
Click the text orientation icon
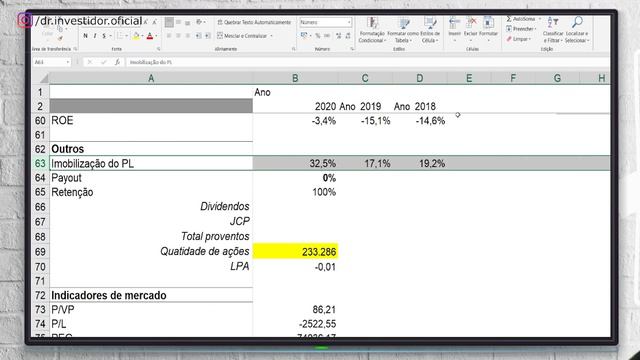(x=199, y=22)
